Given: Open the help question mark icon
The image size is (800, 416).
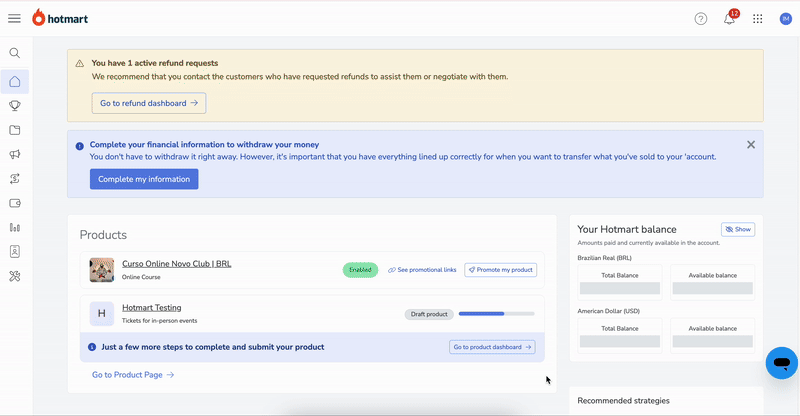Looking at the screenshot, I should [x=701, y=19].
